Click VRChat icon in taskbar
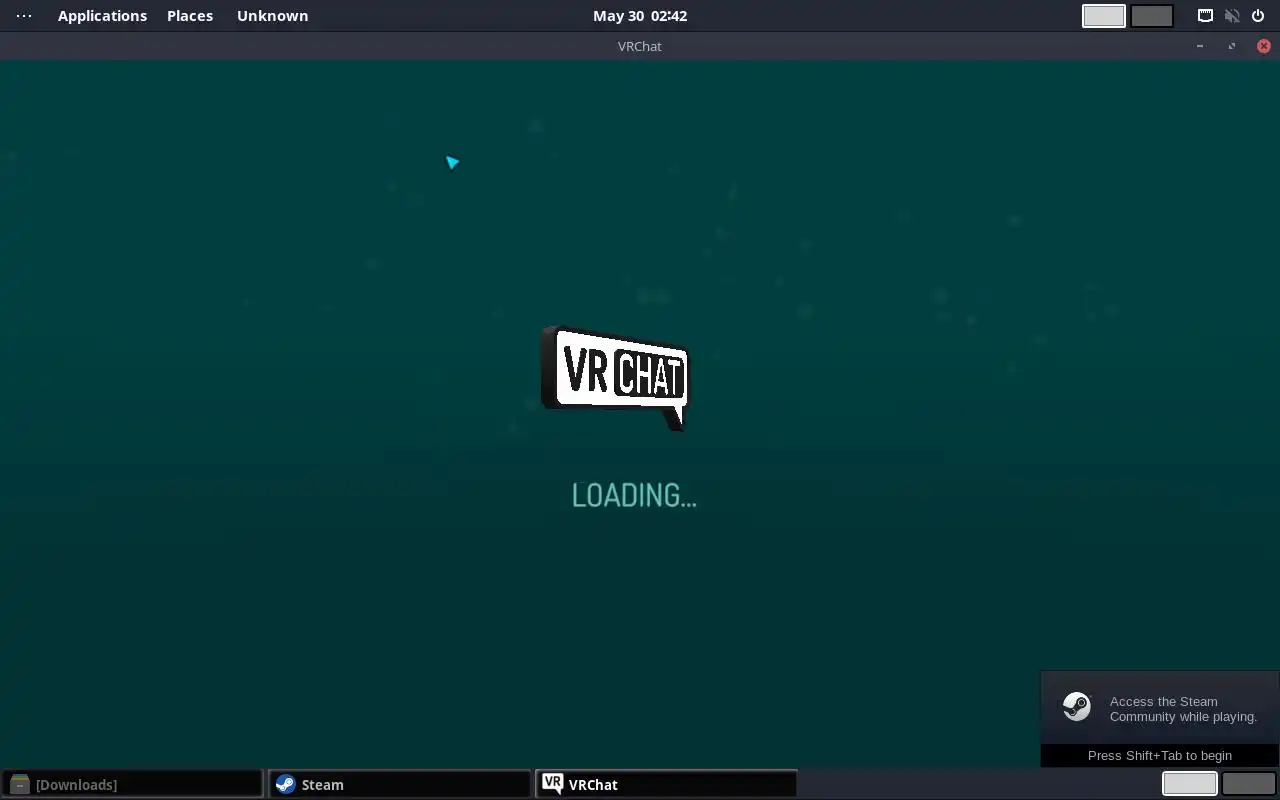 (x=553, y=784)
